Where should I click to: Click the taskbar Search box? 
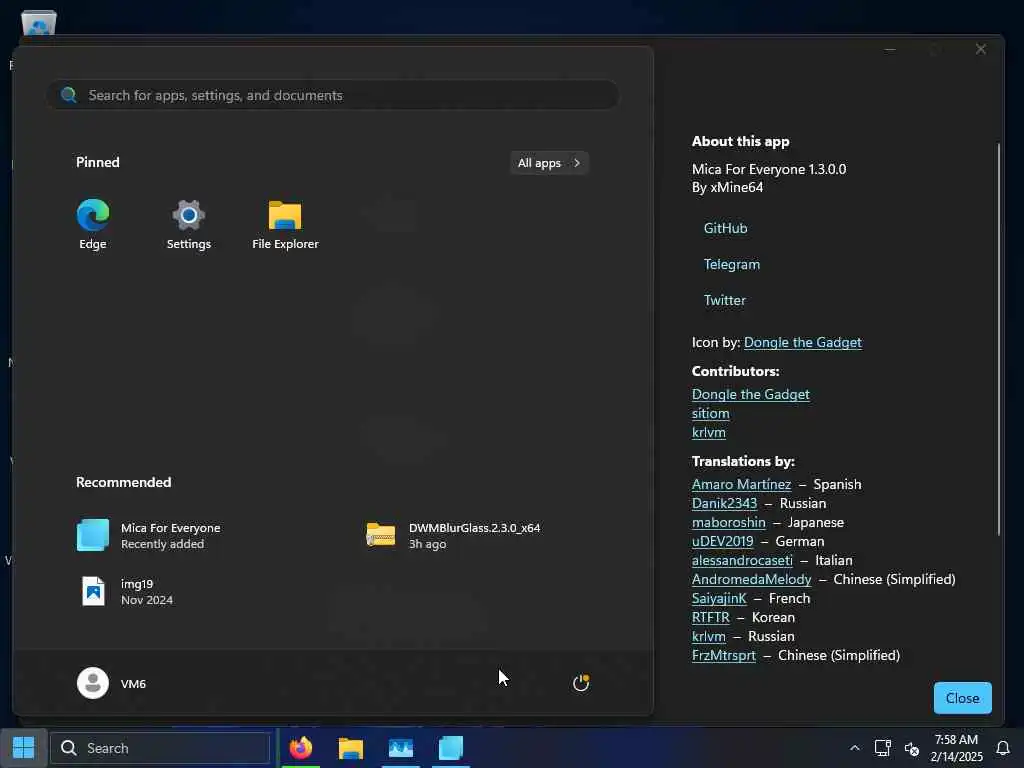161,748
